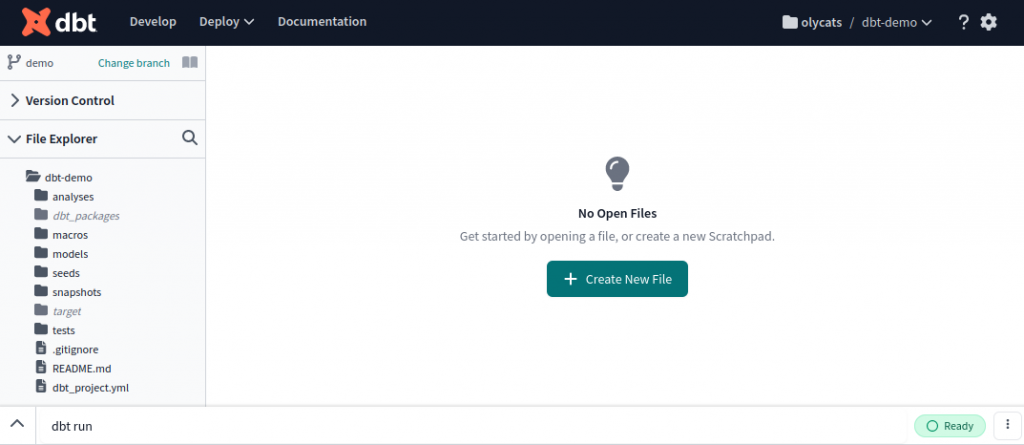1024x445 pixels.
Task: Click the dbt run command input
Action: [474, 426]
